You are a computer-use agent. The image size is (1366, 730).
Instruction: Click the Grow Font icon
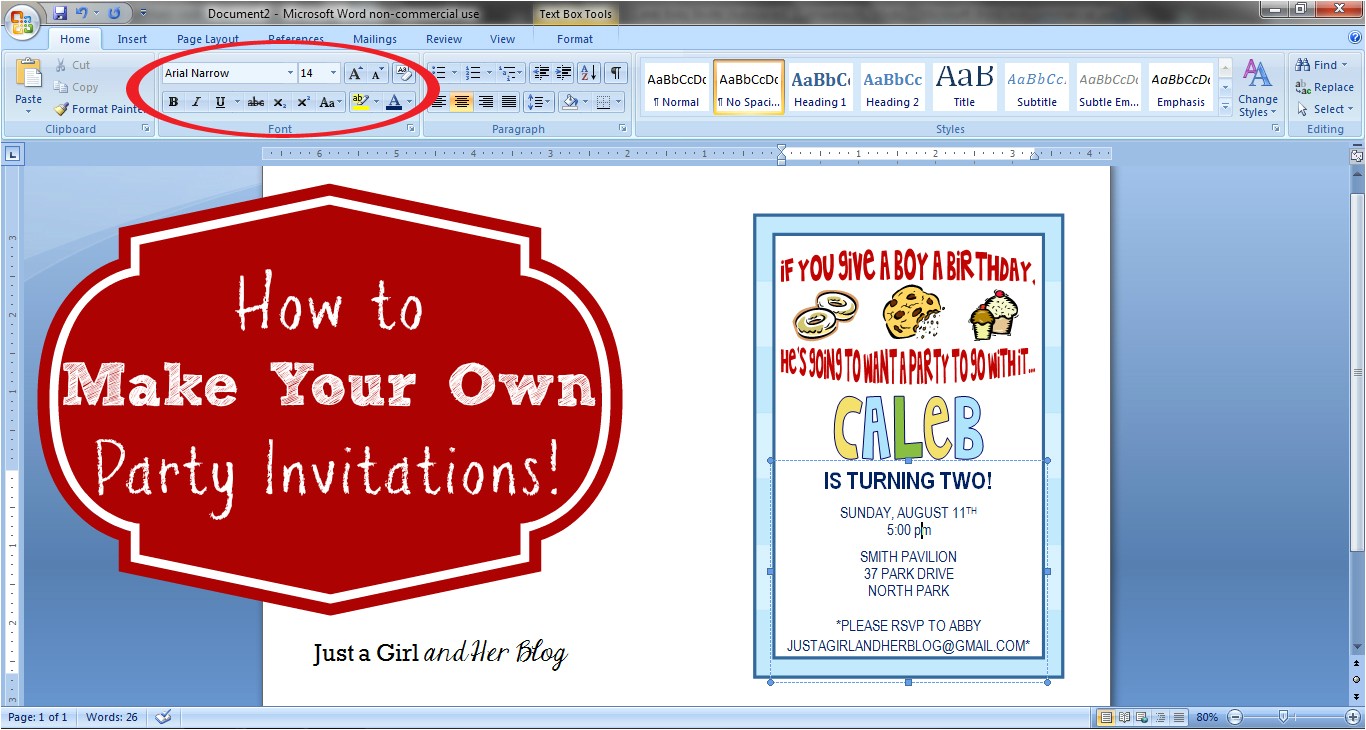point(355,72)
